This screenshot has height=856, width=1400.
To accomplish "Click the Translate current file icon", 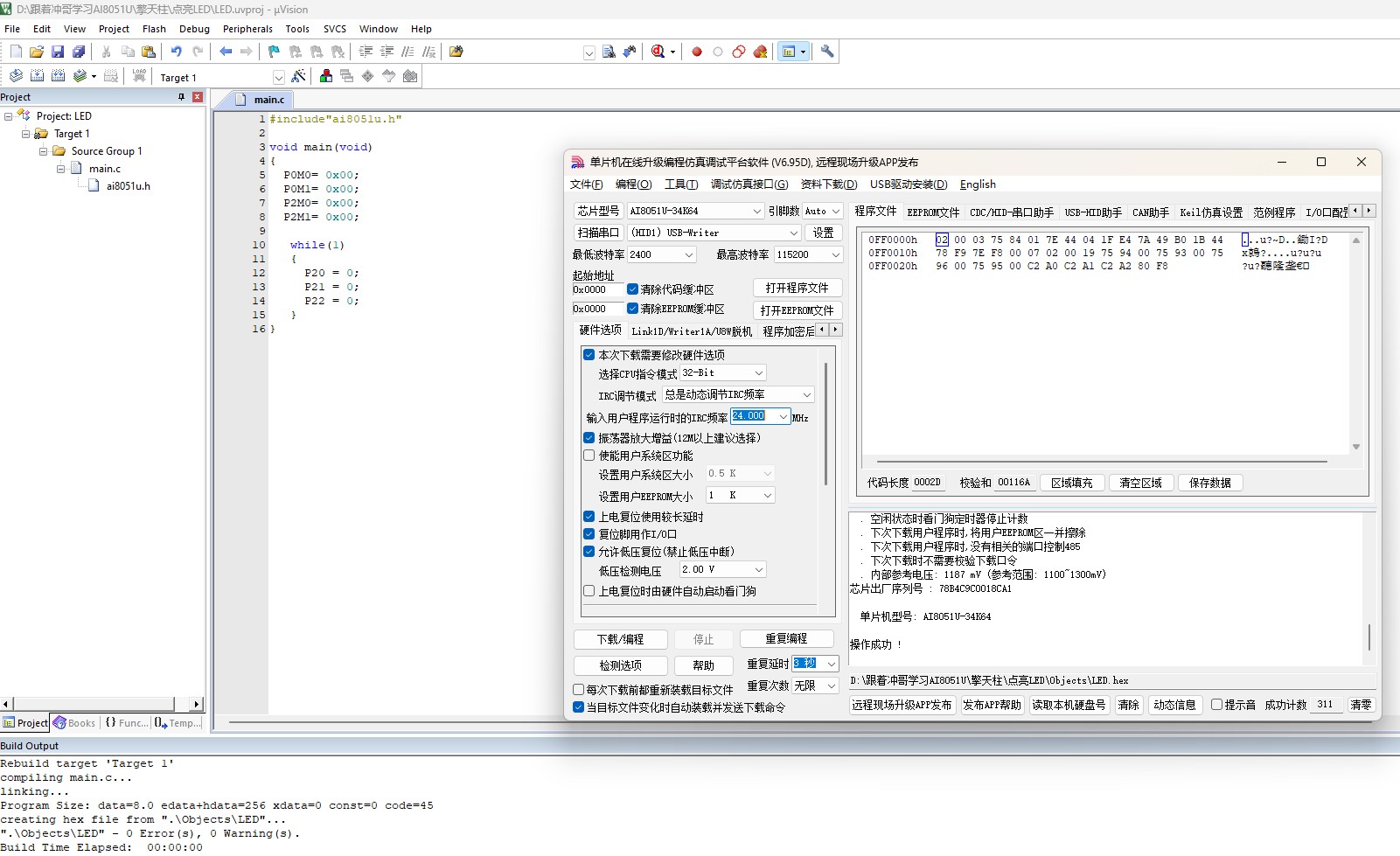I will (16, 76).
